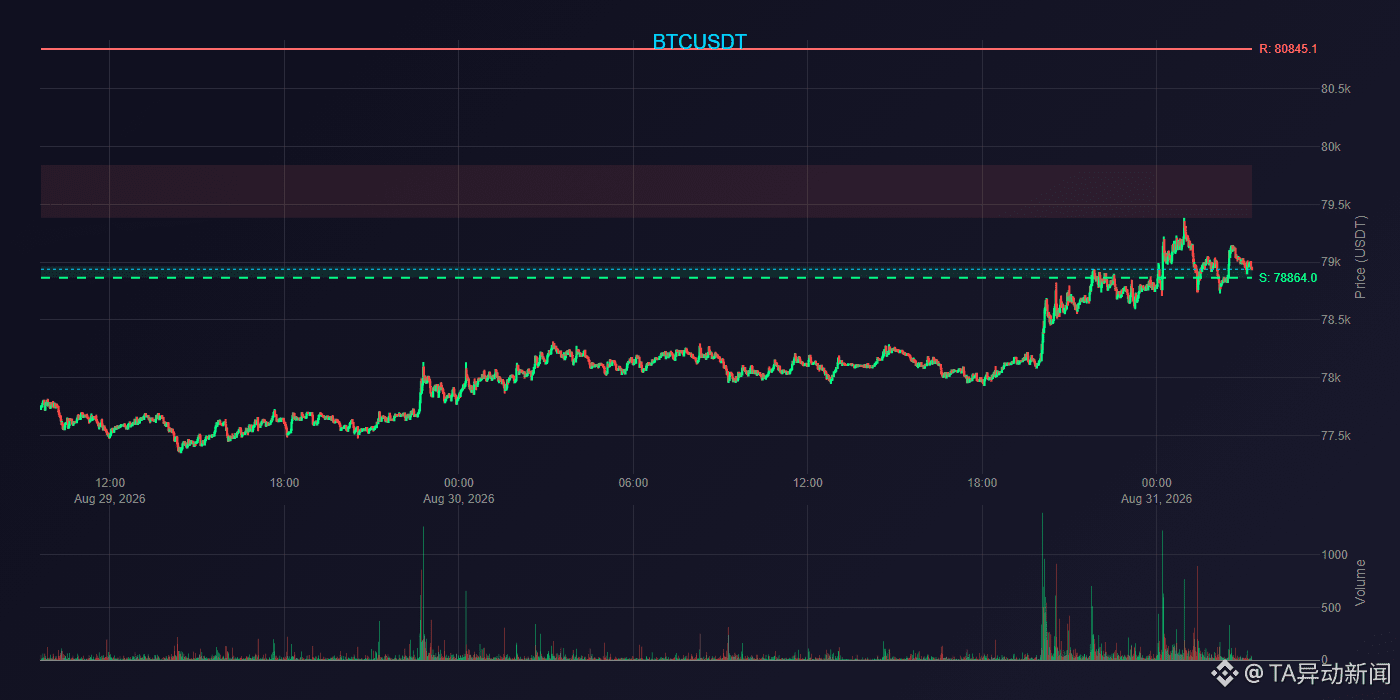Viewport: 1400px width, 700px height.
Task: Click the 00:00 Aug 31, 2026 time label
Action: [1156, 490]
